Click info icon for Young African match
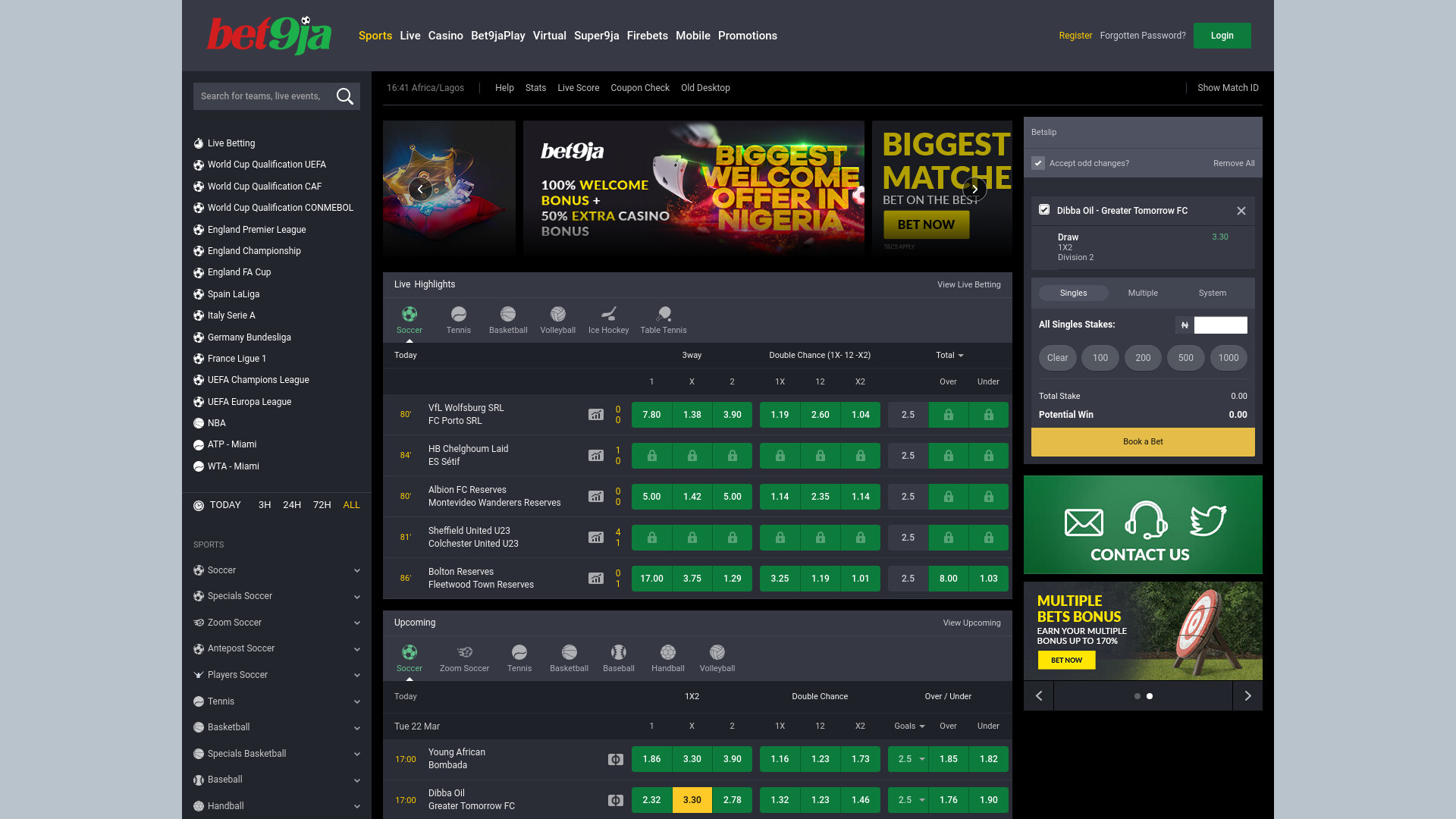The height and width of the screenshot is (819, 1456). (x=616, y=759)
